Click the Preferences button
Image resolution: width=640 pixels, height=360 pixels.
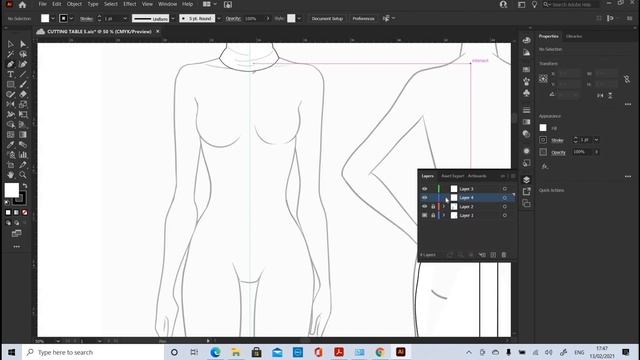363,18
